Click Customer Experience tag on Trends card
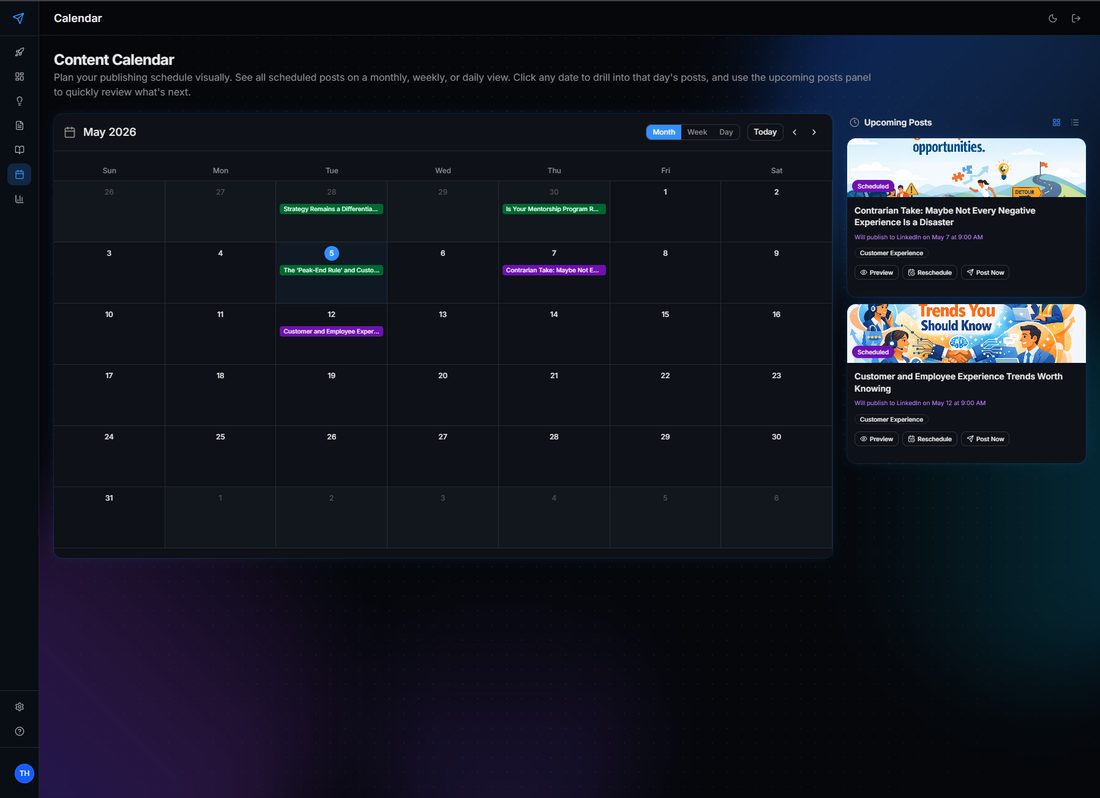Screen dimensions: 1100x798 pos(892,419)
